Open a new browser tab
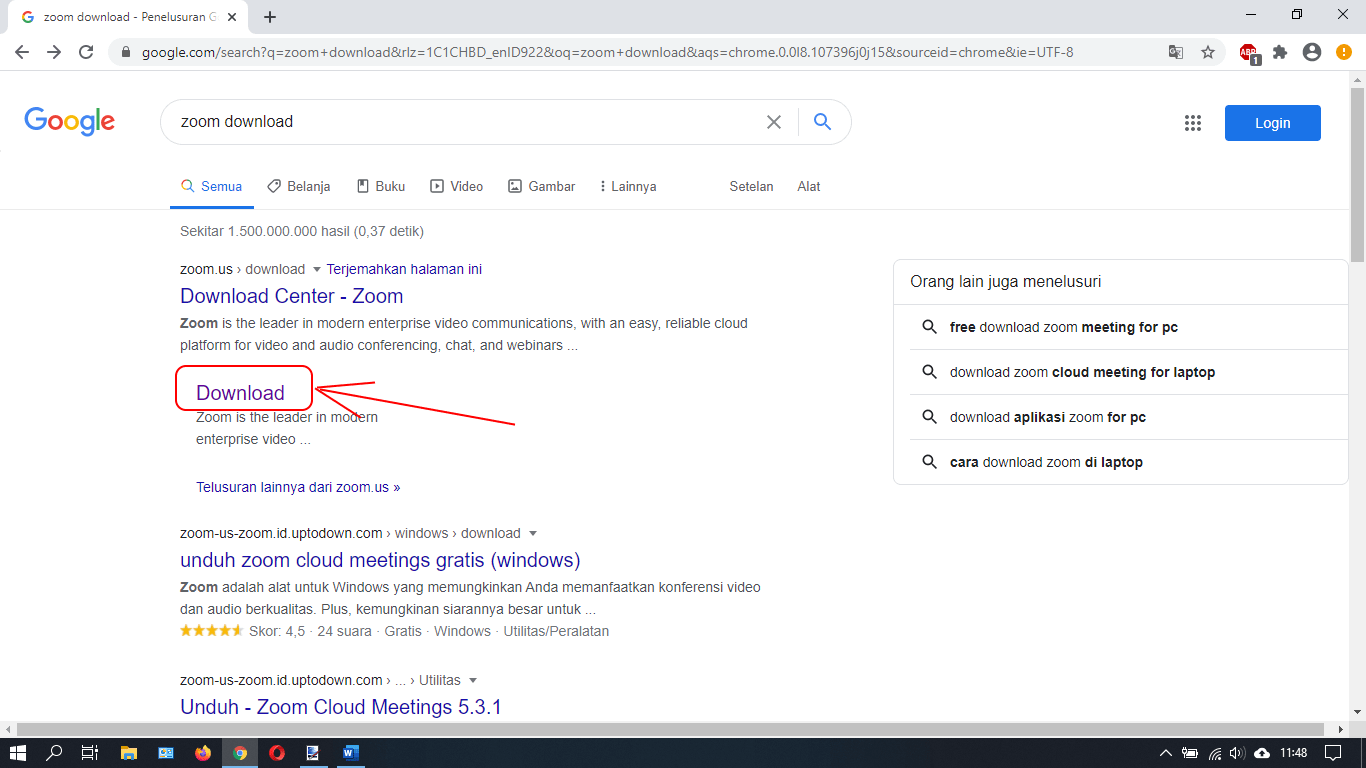 coord(270,17)
